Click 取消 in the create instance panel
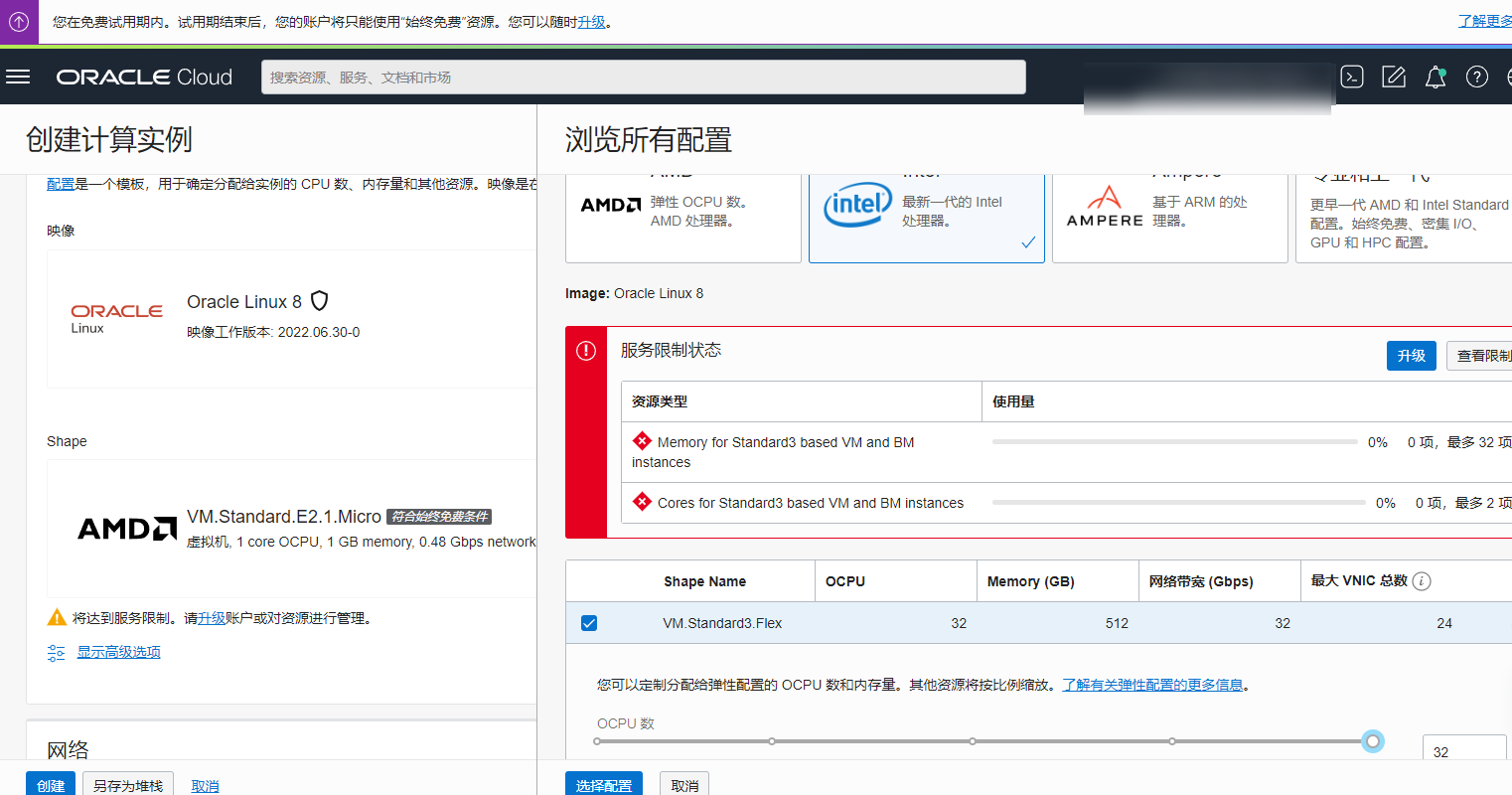The height and width of the screenshot is (795, 1512). coord(205,786)
